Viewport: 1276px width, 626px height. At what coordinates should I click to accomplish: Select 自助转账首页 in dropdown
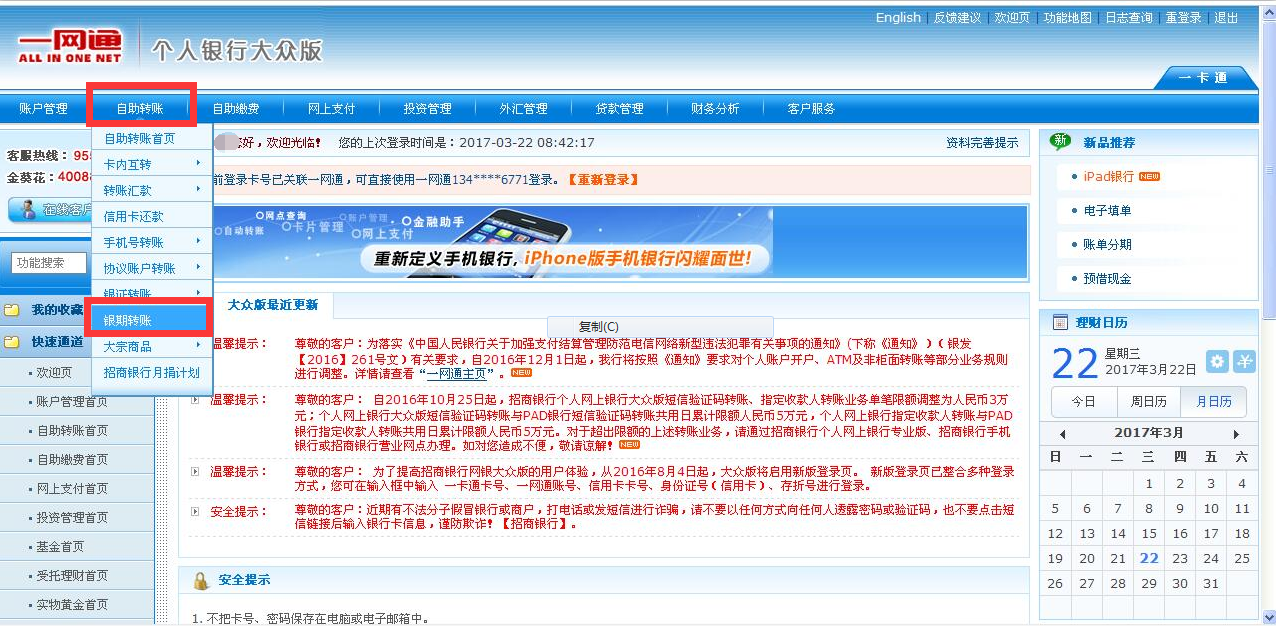(x=150, y=138)
